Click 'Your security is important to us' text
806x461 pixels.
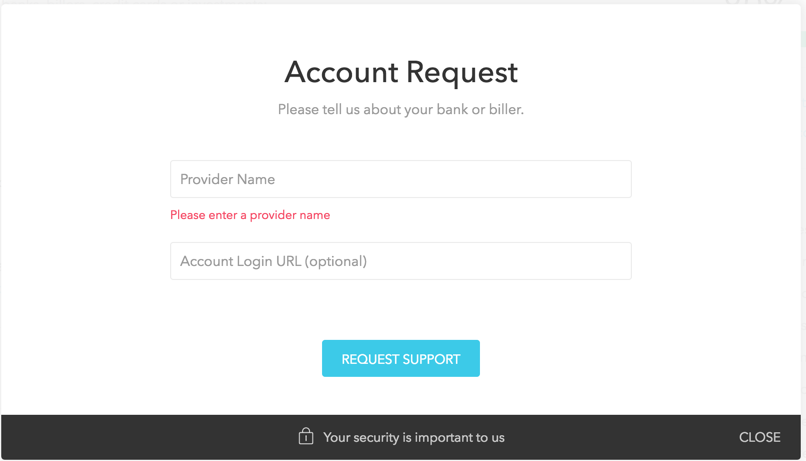(414, 437)
